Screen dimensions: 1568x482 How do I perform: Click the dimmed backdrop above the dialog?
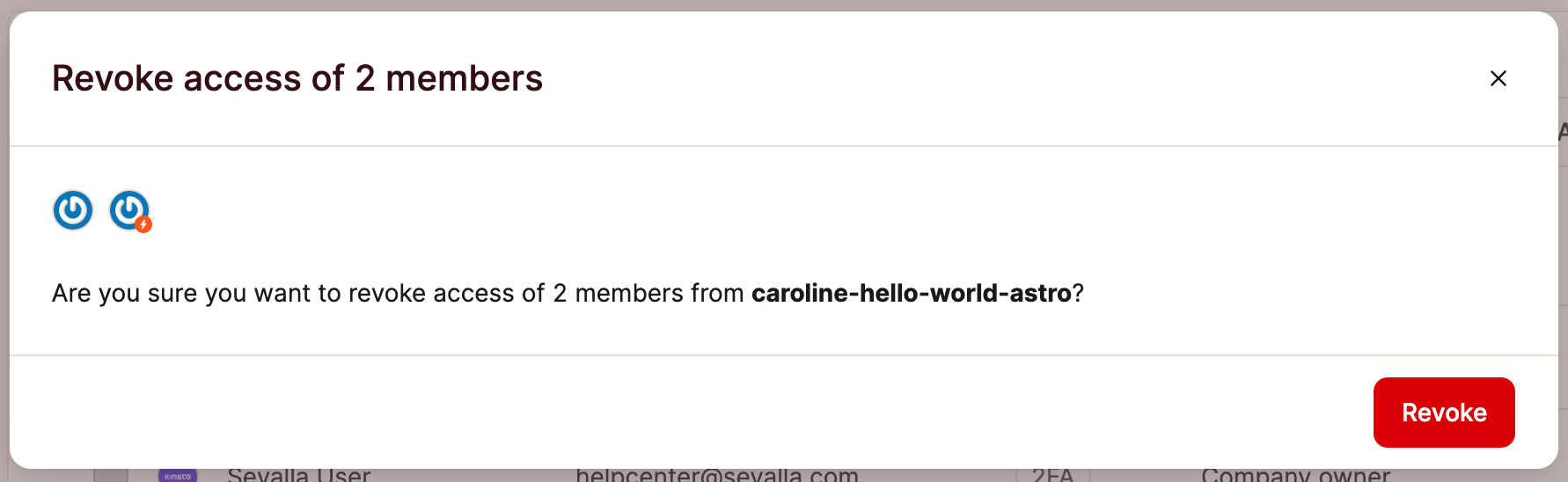pyautogui.click(x=783, y=4)
